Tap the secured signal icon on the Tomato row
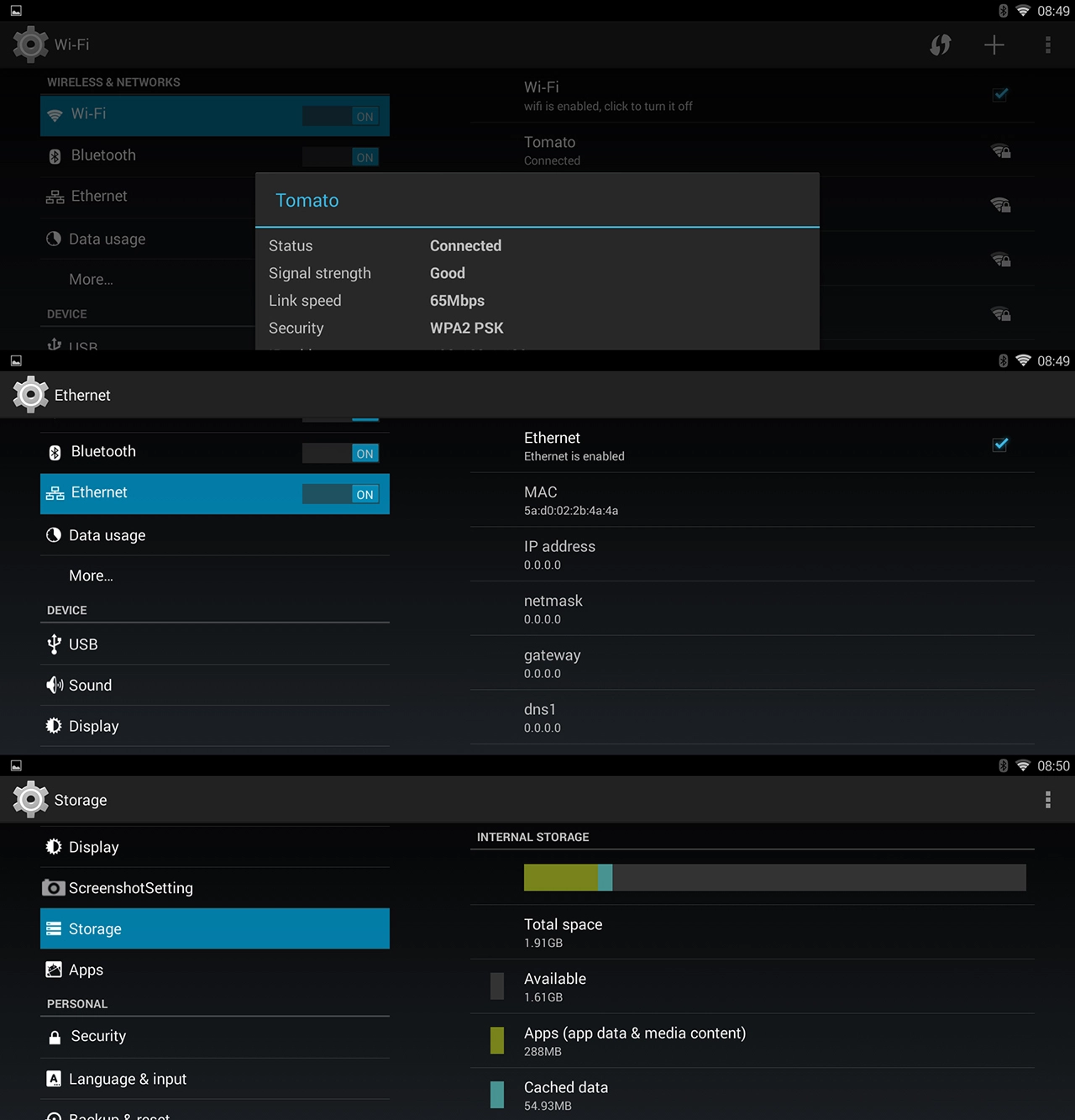 tap(1000, 151)
